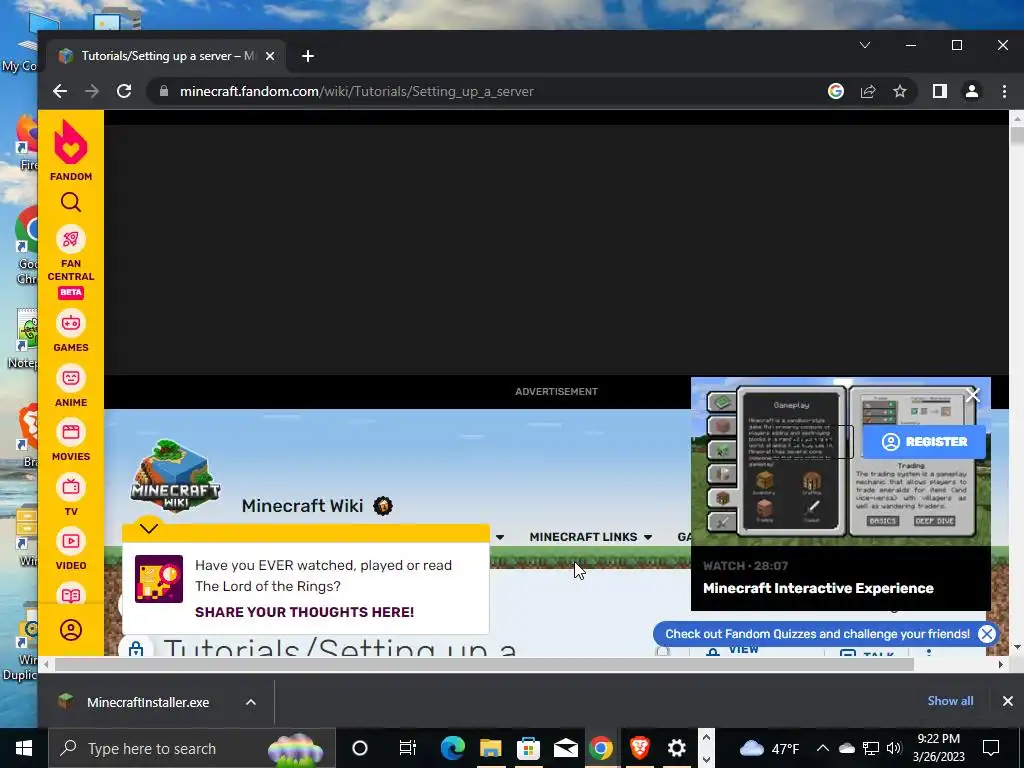This screenshot has width=1024, height=768.
Task: Open a new browser tab
Action: pos(308,56)
